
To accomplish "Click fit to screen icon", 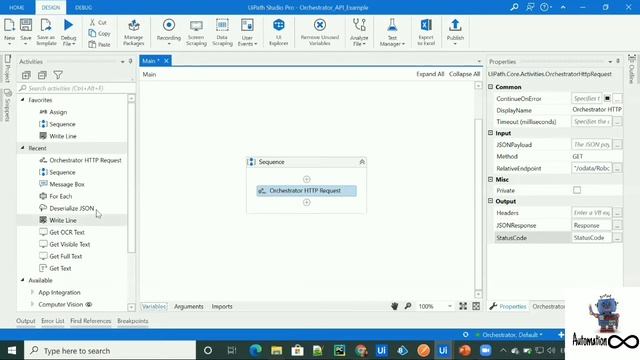I will (x=463, y=306).
